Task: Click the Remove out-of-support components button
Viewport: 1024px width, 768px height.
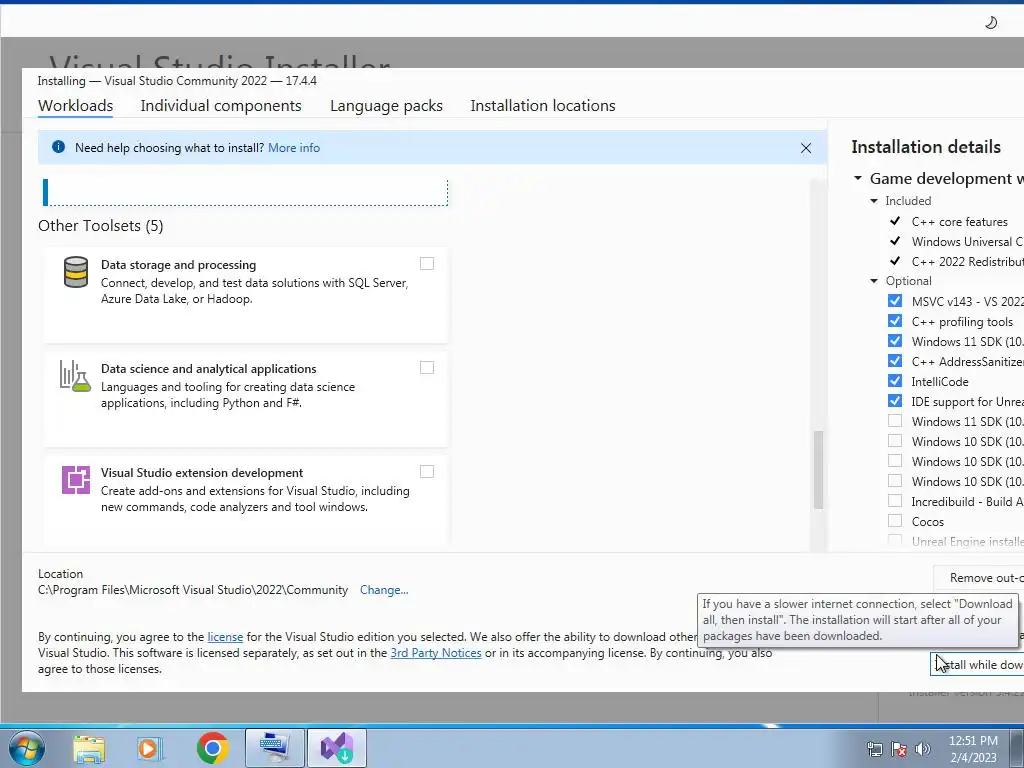Action: pos(978,578)
